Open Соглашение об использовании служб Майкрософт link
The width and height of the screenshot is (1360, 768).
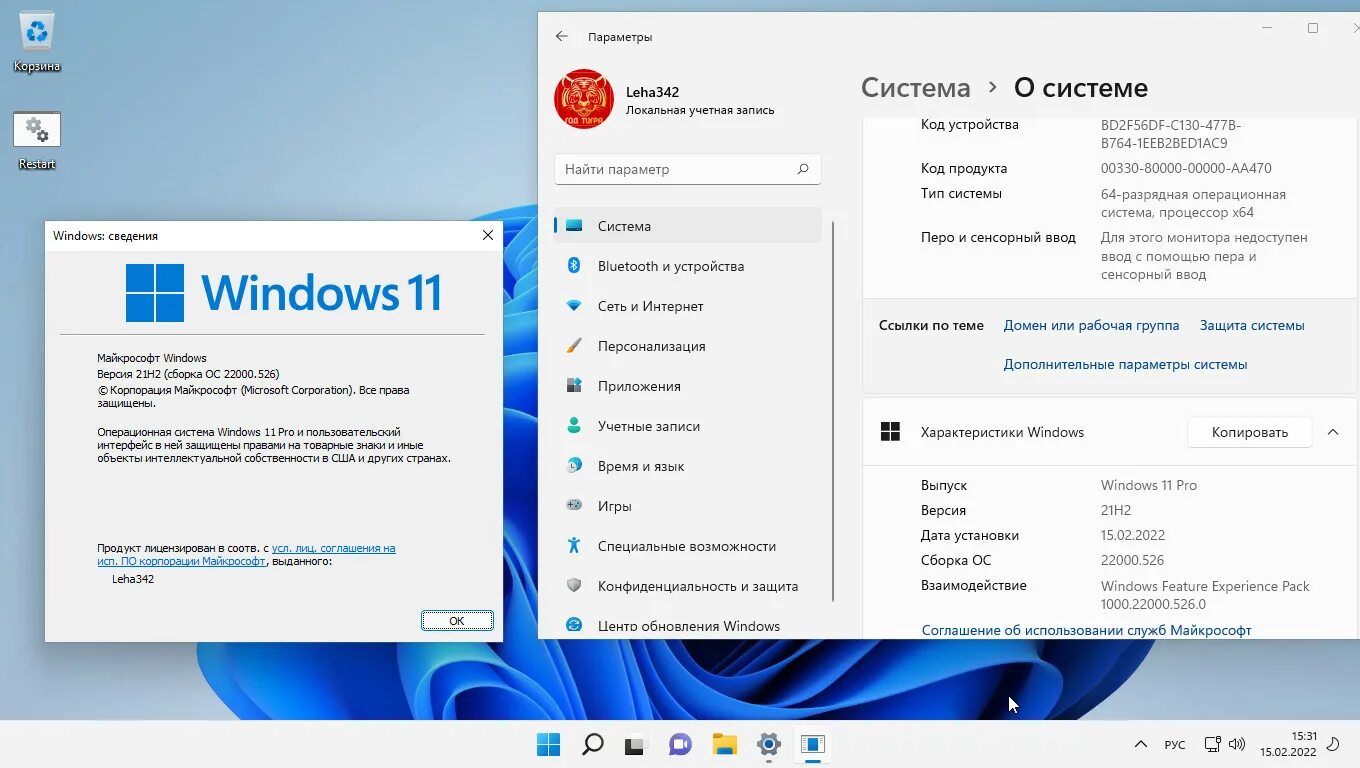[1086, 630]
